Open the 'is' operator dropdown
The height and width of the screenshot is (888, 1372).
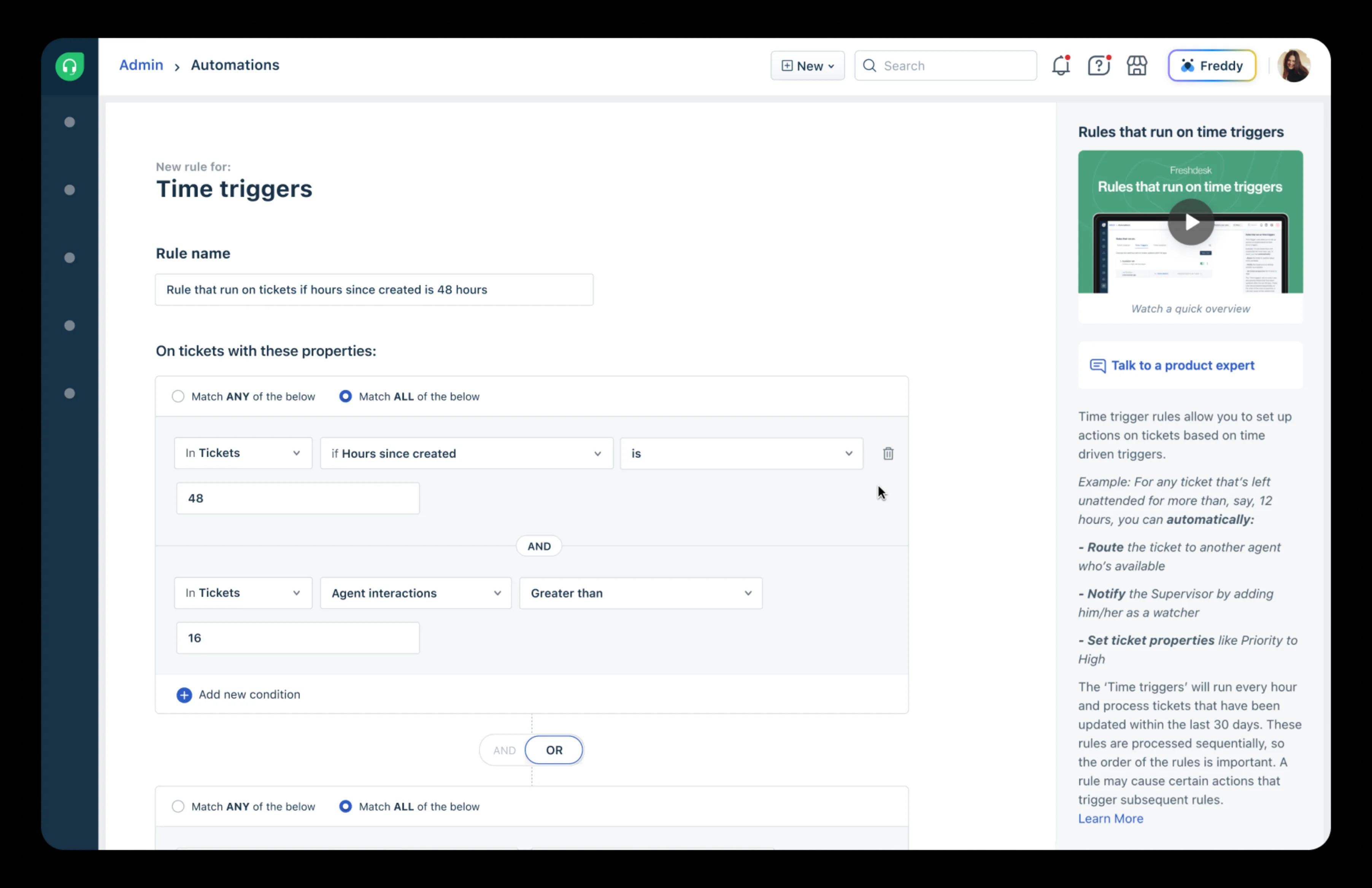[x=742, y=454]
